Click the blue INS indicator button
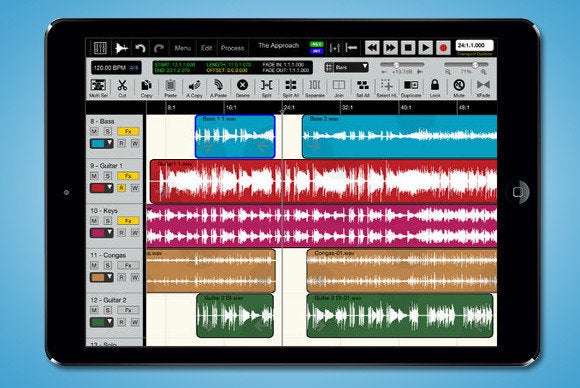580x388 pixels. (x=317, y=51)
